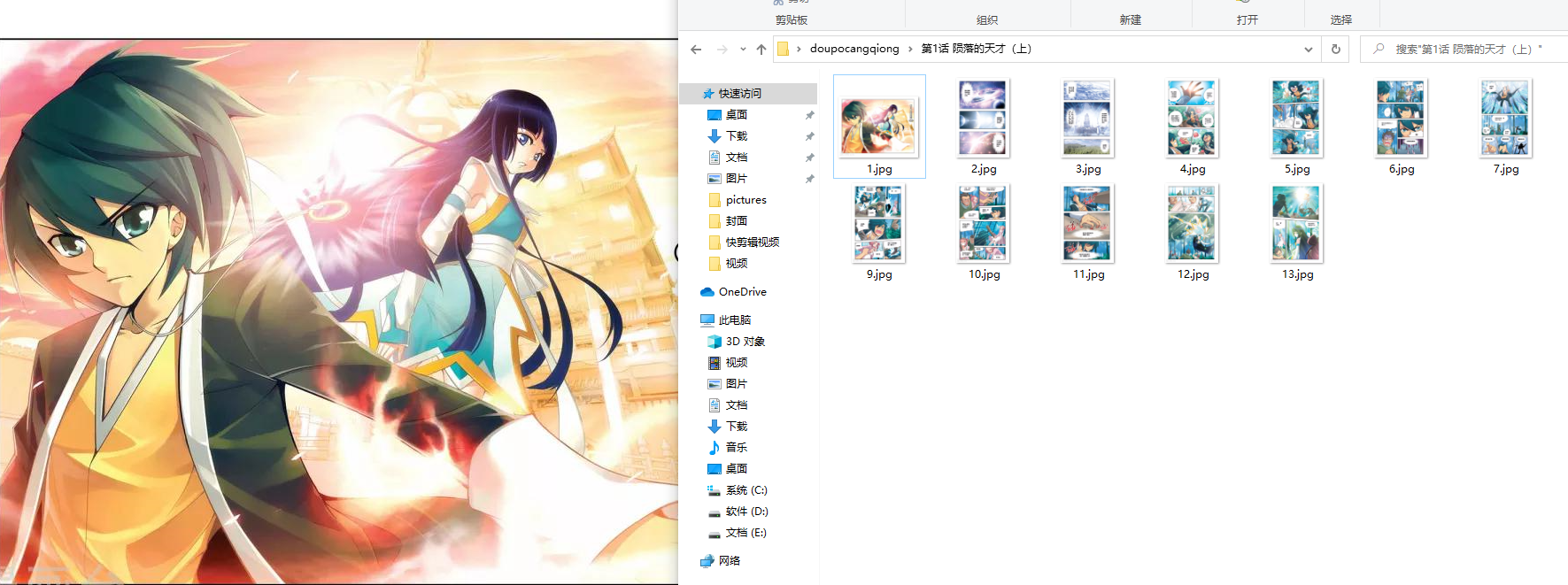Click the pin icon beside pinned 文档
The height and width of the screenshot is (585, 1568).
pyautogui.click(x=809, y=158)
